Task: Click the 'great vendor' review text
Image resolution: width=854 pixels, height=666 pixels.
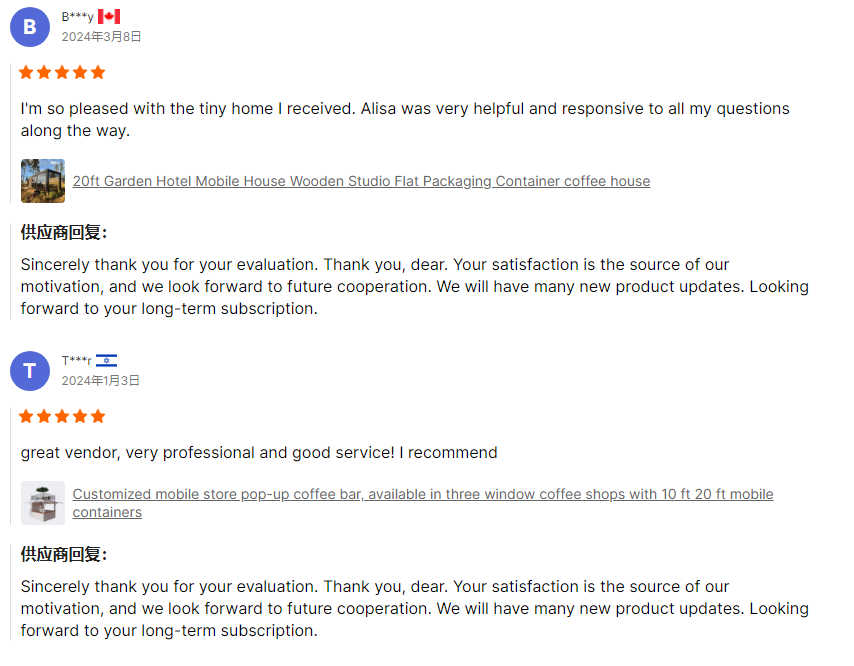Action: click(259, 453)
